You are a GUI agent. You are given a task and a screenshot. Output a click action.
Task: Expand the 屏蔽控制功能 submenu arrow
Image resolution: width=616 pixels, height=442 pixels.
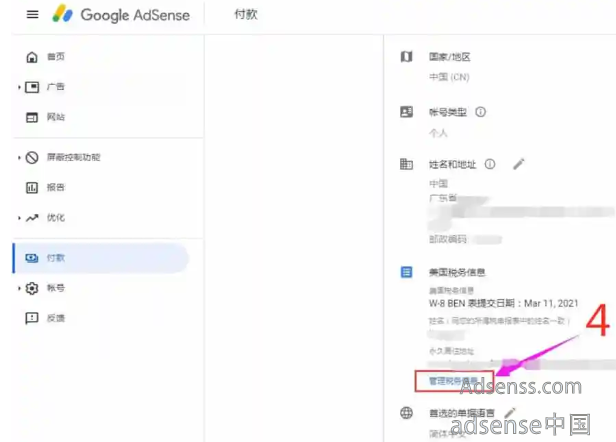[x=19, y=158]
